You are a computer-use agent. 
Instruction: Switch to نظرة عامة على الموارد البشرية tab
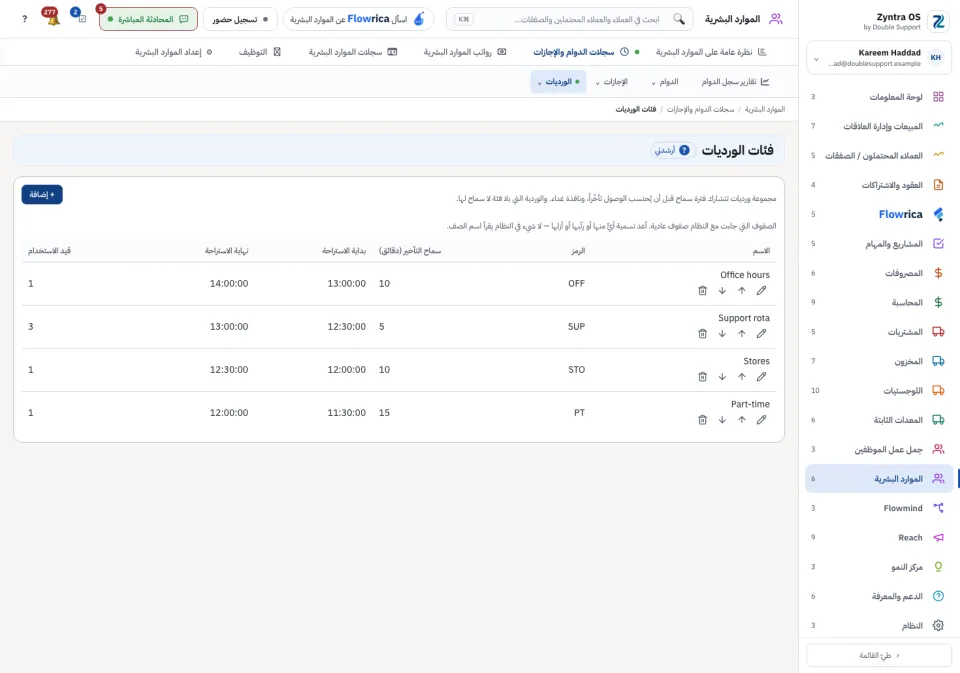(711, 52)
